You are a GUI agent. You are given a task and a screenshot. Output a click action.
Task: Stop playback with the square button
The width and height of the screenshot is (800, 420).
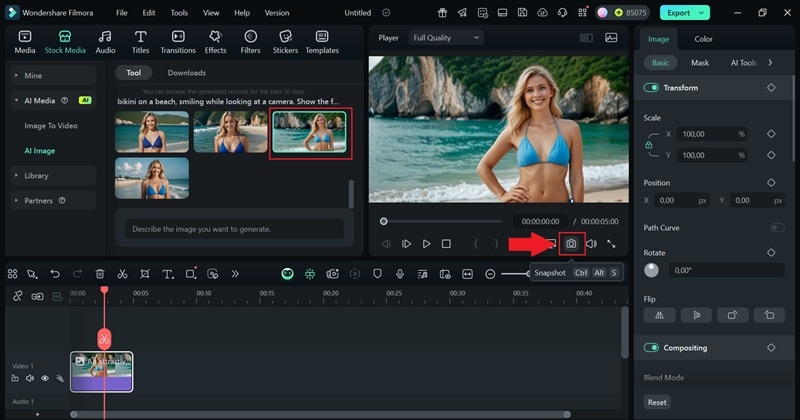click(x=446, y=244)
